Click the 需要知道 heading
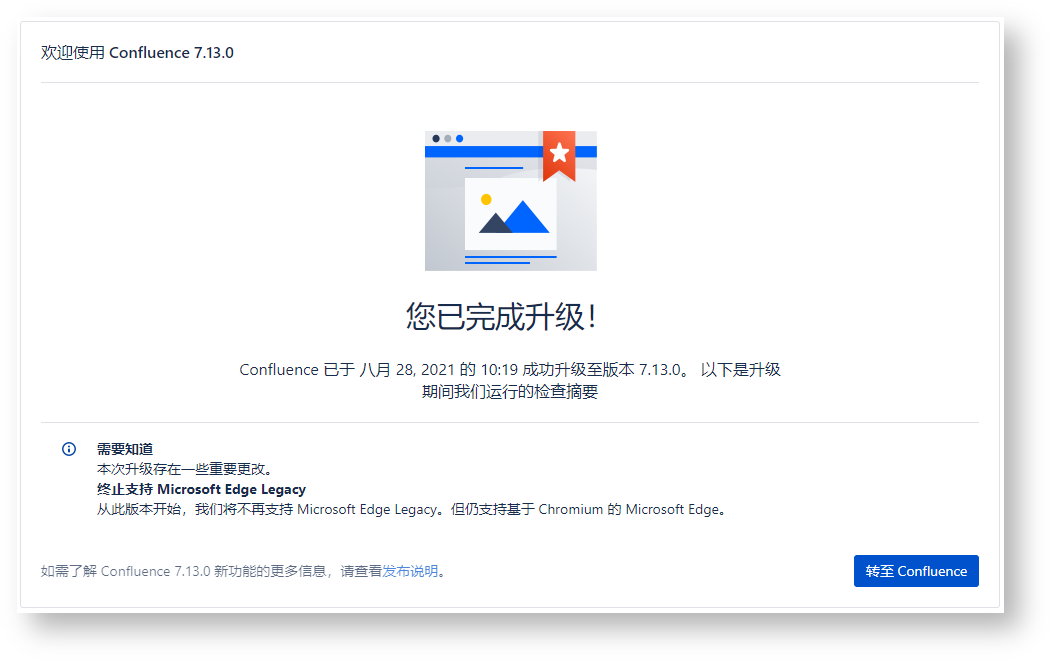1052x661 pixels. 125,449
